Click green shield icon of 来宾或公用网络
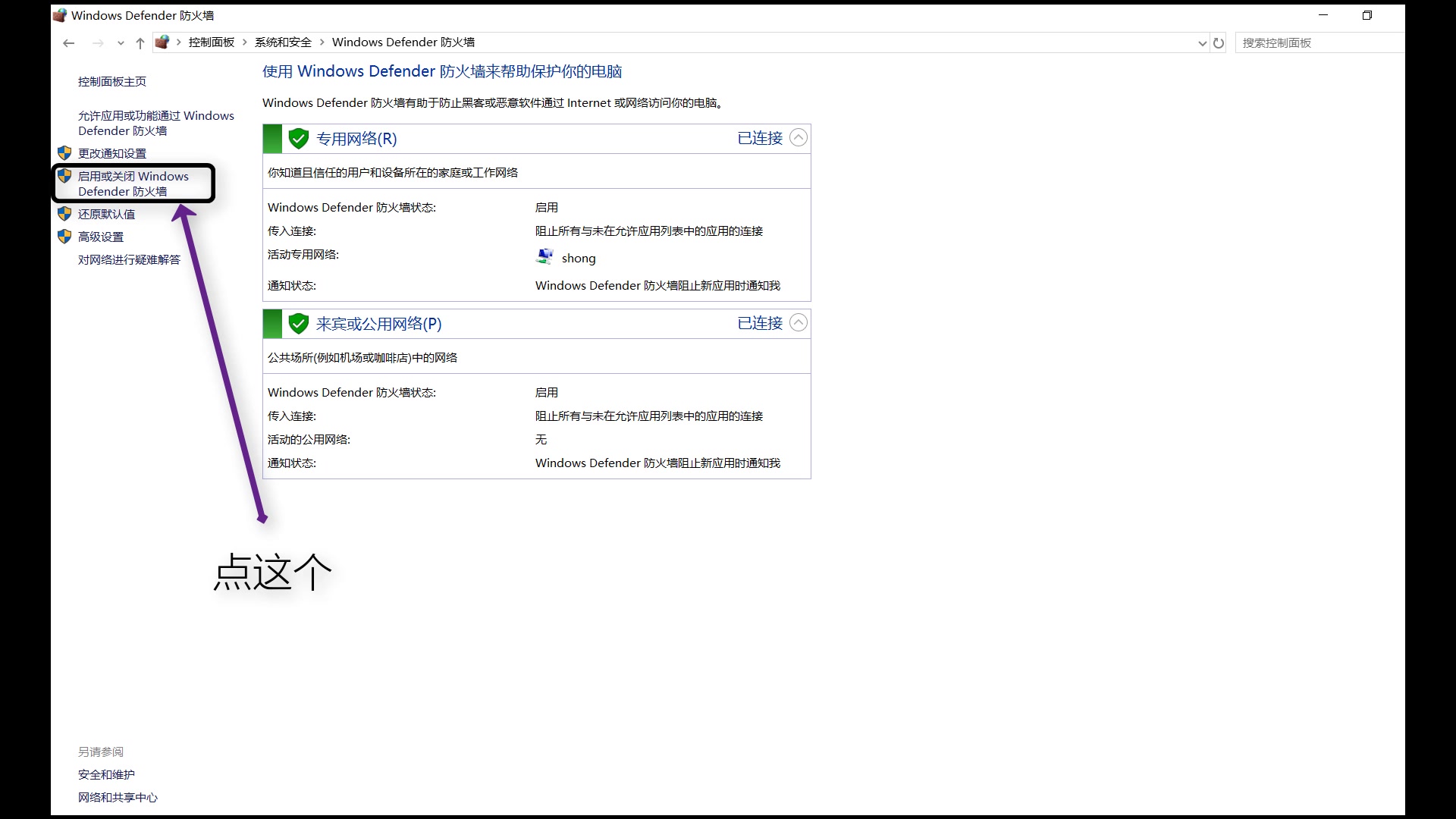This screenshot has height=819, width=1456. pyautogui.click(x=299, y=324)
